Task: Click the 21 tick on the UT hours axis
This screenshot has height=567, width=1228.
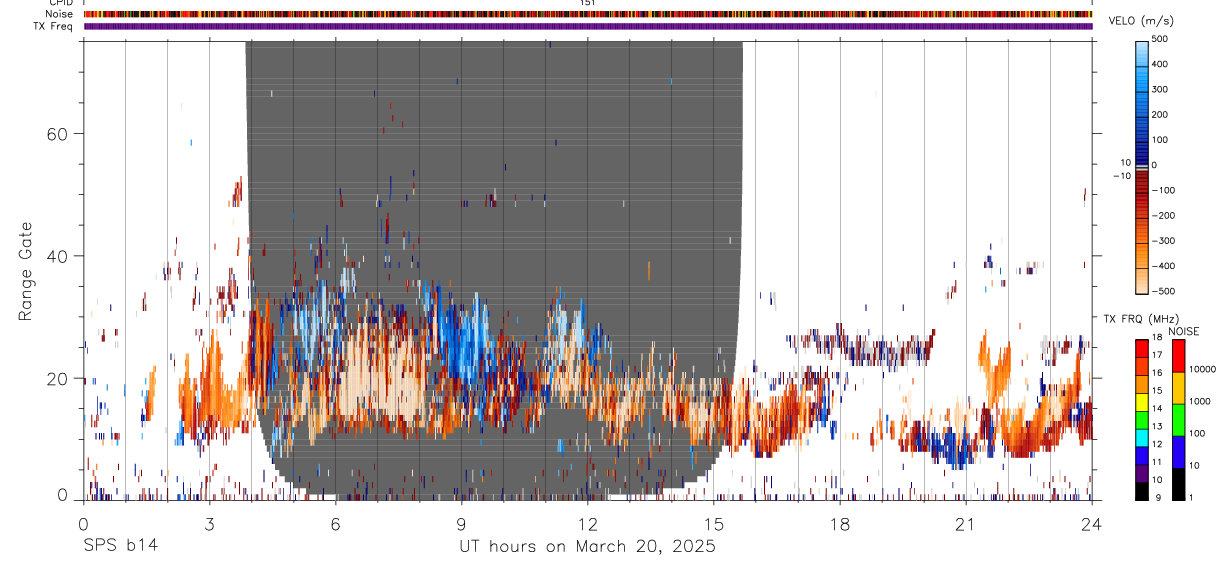Action: 965,524
